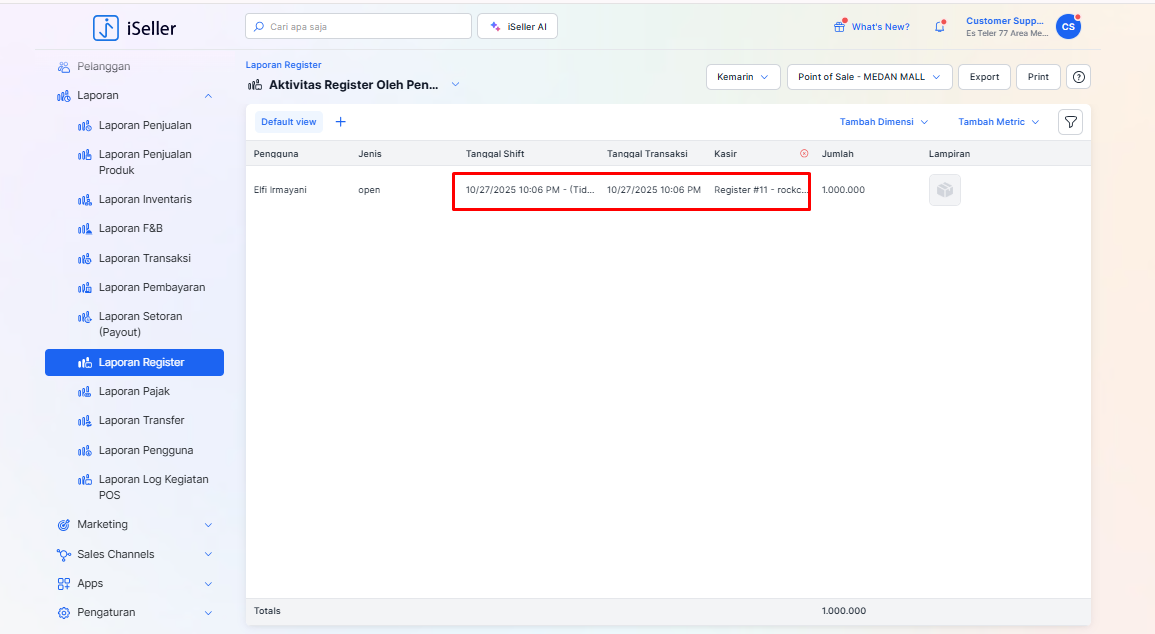Collapse the Laporan sidebar section
Screen dimensions: 1155x634
point(208,96)
